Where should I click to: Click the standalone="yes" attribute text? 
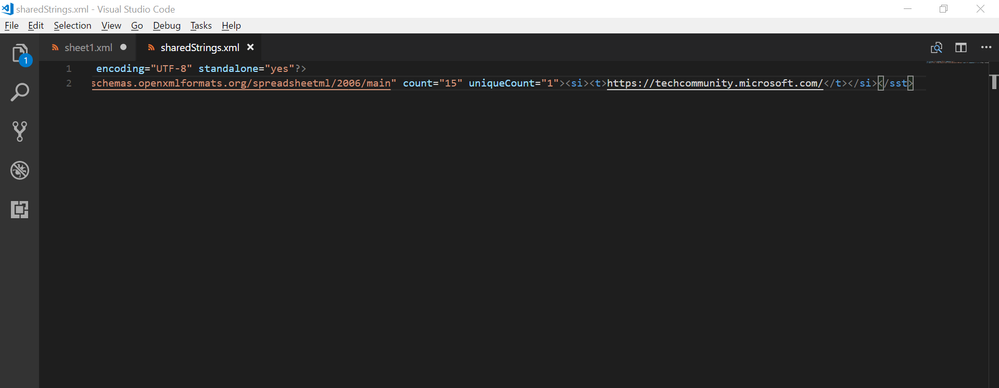coord(247,69)
